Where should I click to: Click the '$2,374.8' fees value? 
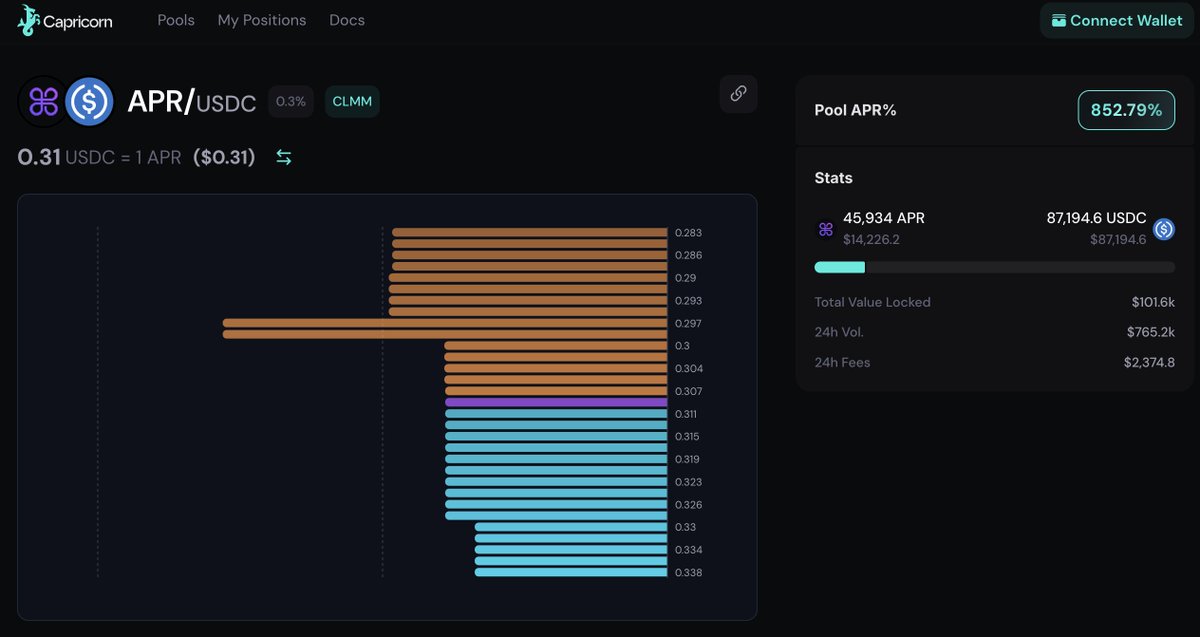(x=1149, y=362)
